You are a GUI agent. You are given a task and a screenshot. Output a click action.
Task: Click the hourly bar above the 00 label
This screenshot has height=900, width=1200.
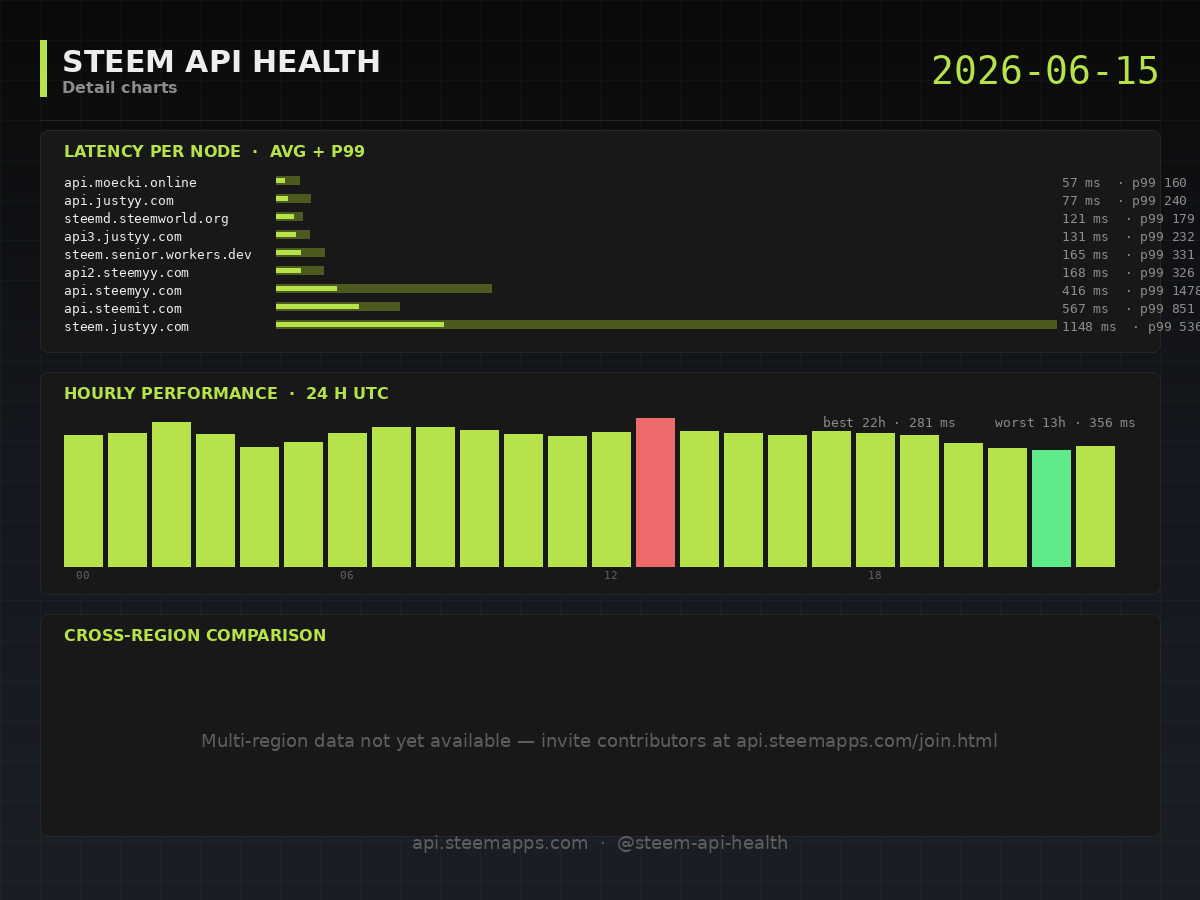[x=83, y=501]
